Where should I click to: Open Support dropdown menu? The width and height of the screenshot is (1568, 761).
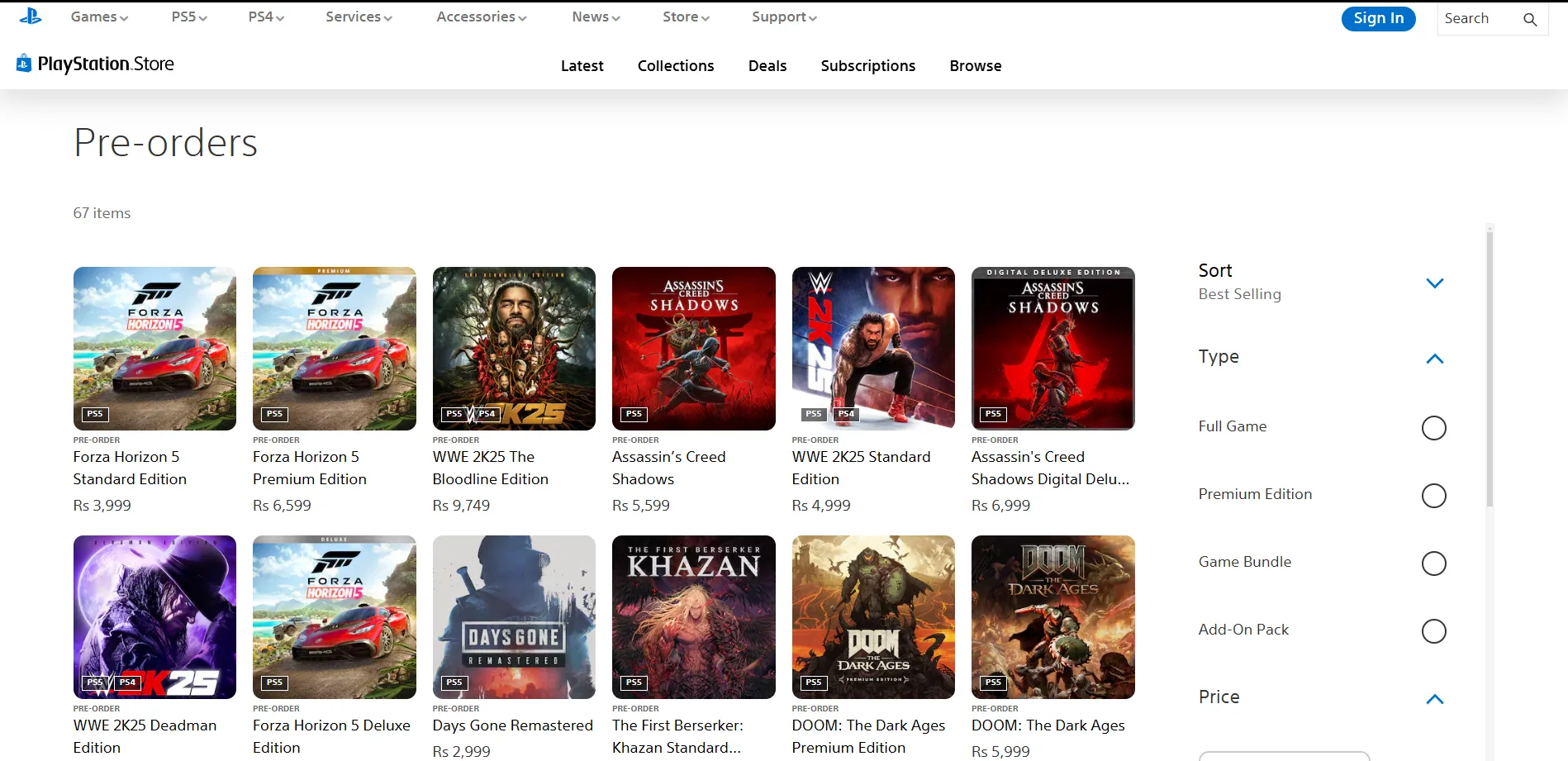[784, 17]
